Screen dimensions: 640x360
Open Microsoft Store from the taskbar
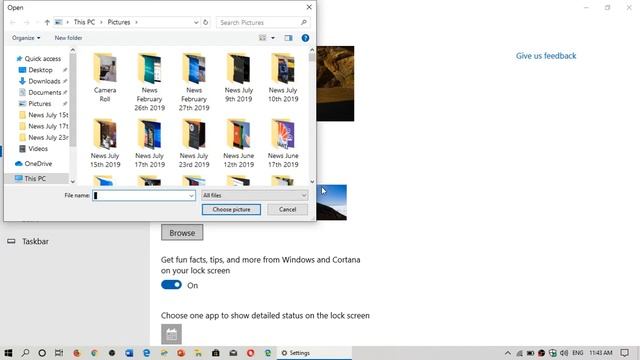pyautogui.click(x=216, y=353)
